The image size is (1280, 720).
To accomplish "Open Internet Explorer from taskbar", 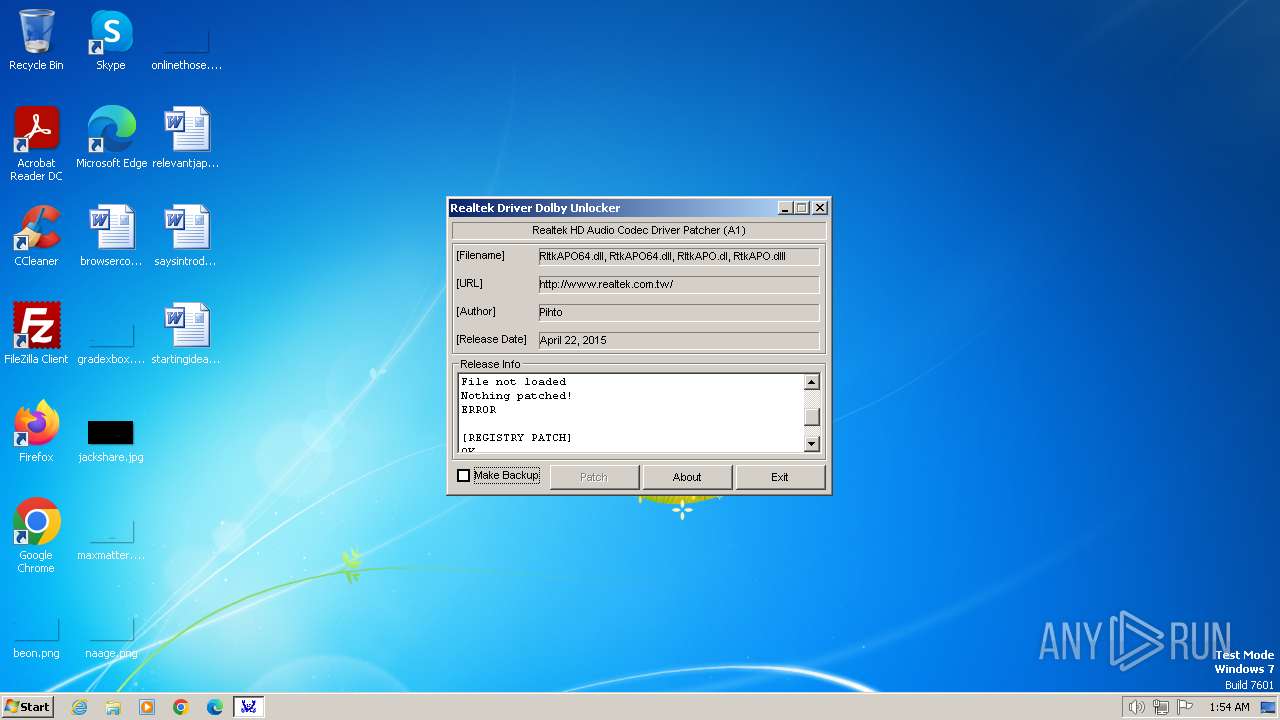I will [79, 707].
